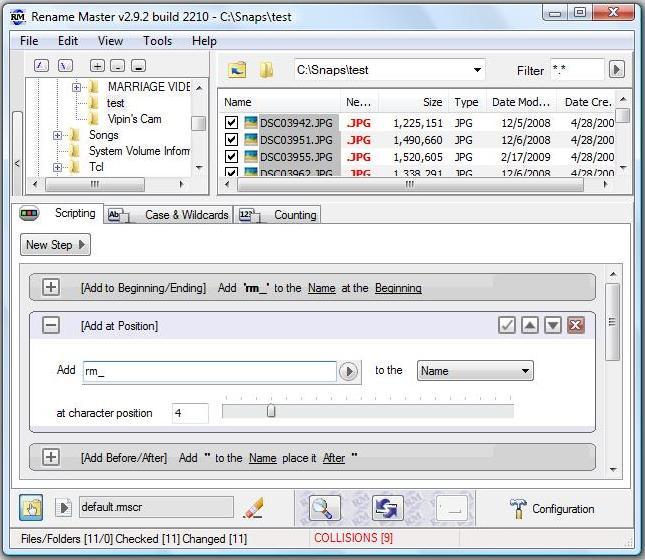This screenshot has height=560, width=645.
Task: Open the Tools menu
Action: click(157, 41)
